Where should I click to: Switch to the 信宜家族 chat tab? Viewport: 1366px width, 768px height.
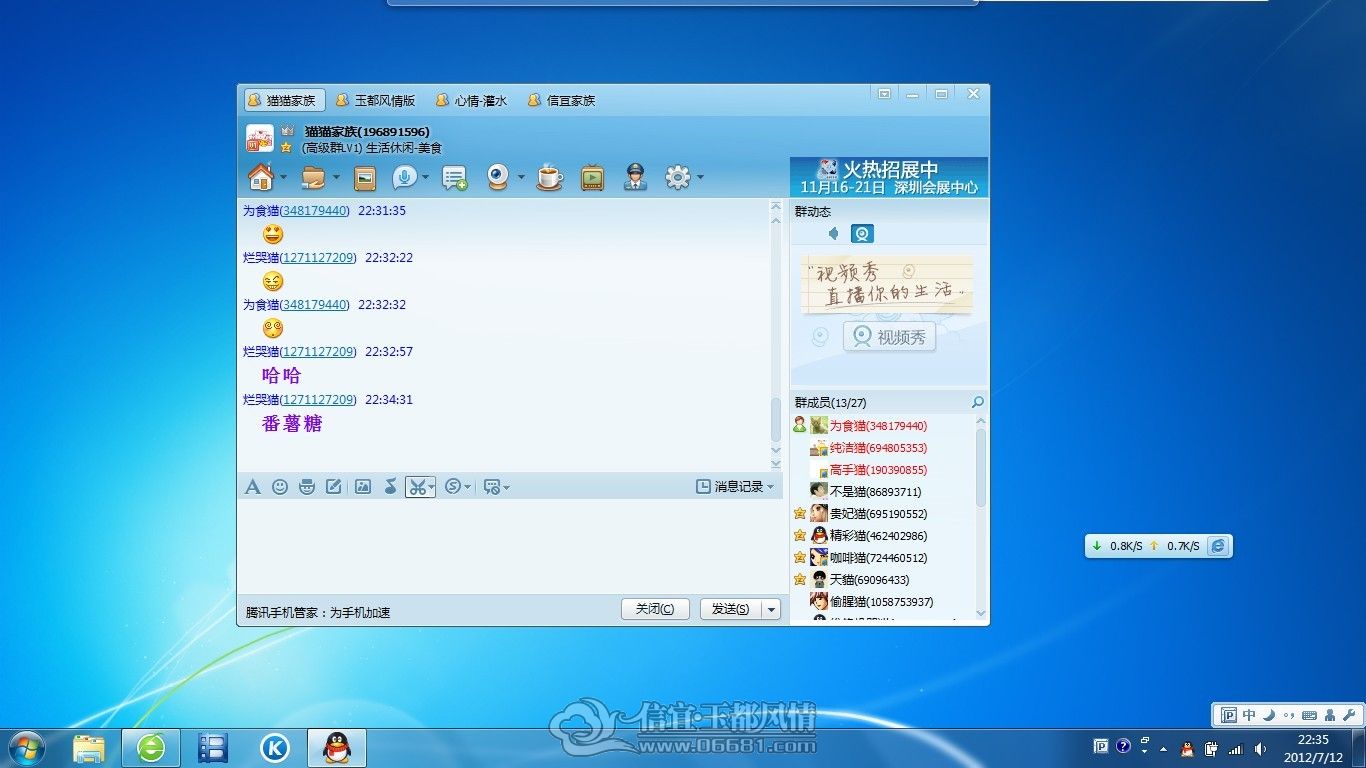561,100
